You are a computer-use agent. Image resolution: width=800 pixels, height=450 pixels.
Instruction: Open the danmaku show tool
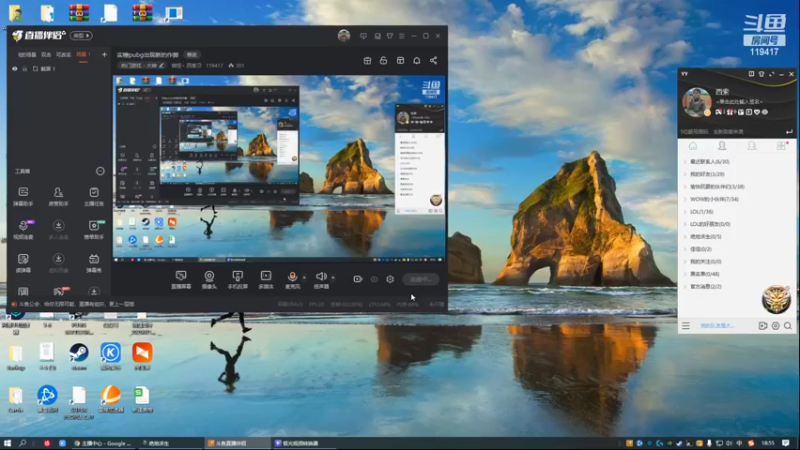(94, 263)
